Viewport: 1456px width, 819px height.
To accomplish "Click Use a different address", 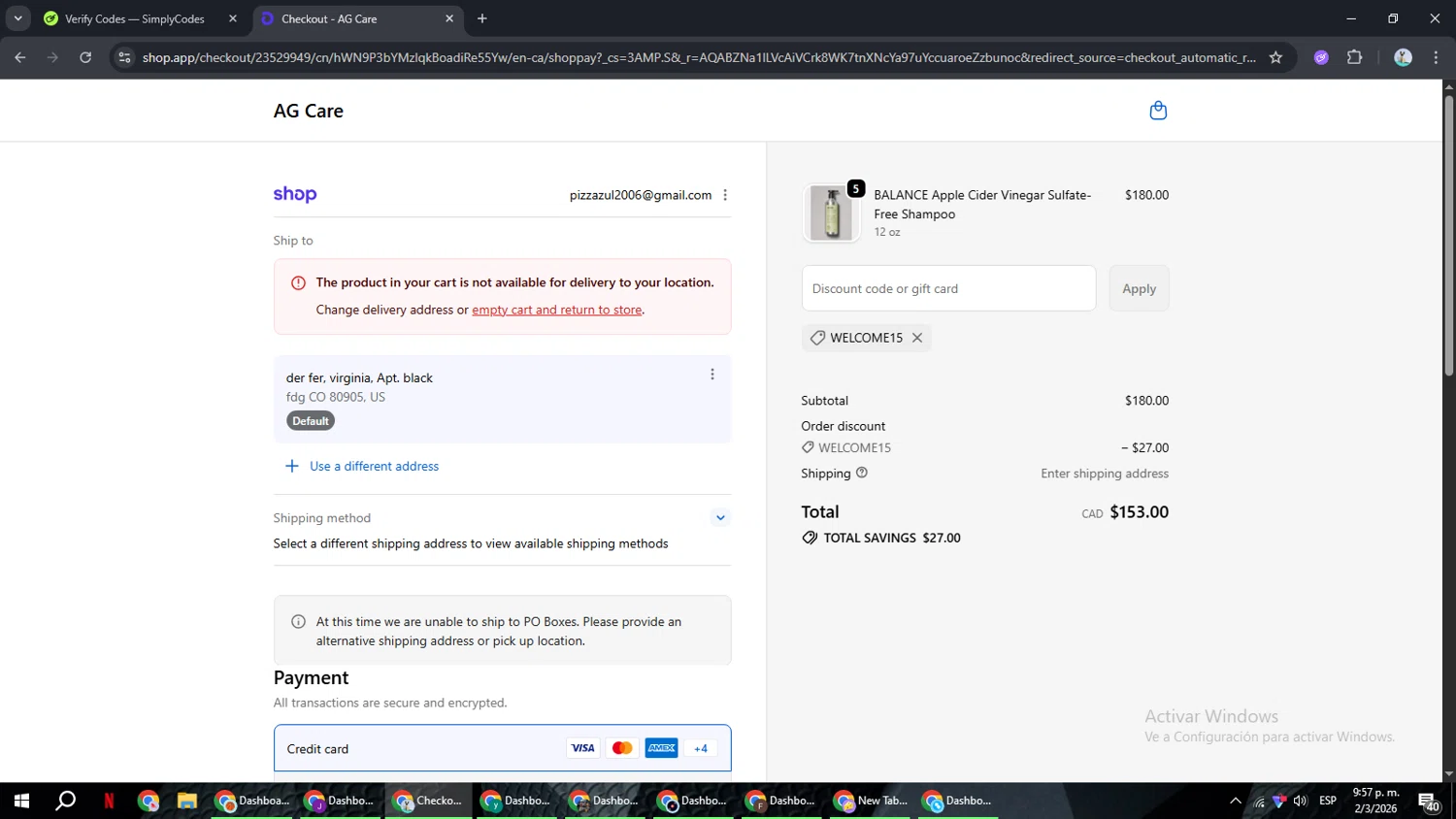I will point(374,466).
